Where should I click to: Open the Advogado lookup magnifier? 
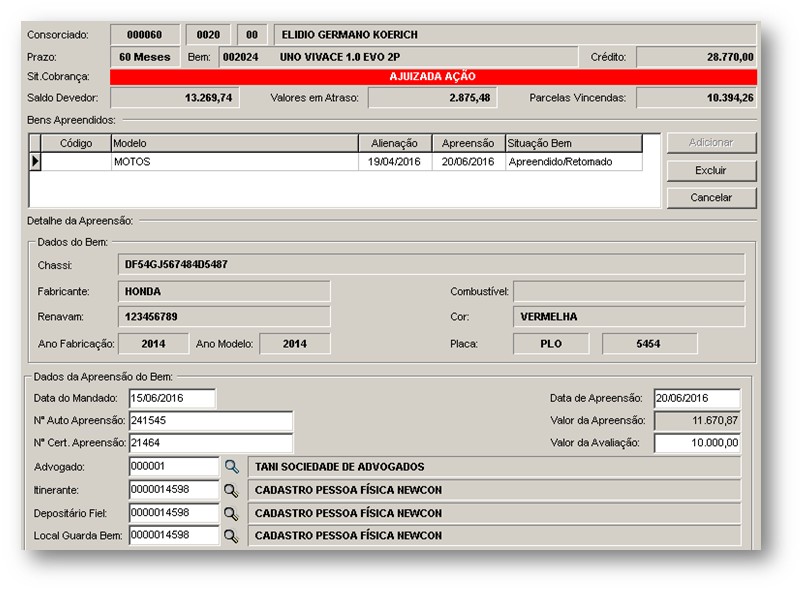pyautogui.click(x=231, y=467)
